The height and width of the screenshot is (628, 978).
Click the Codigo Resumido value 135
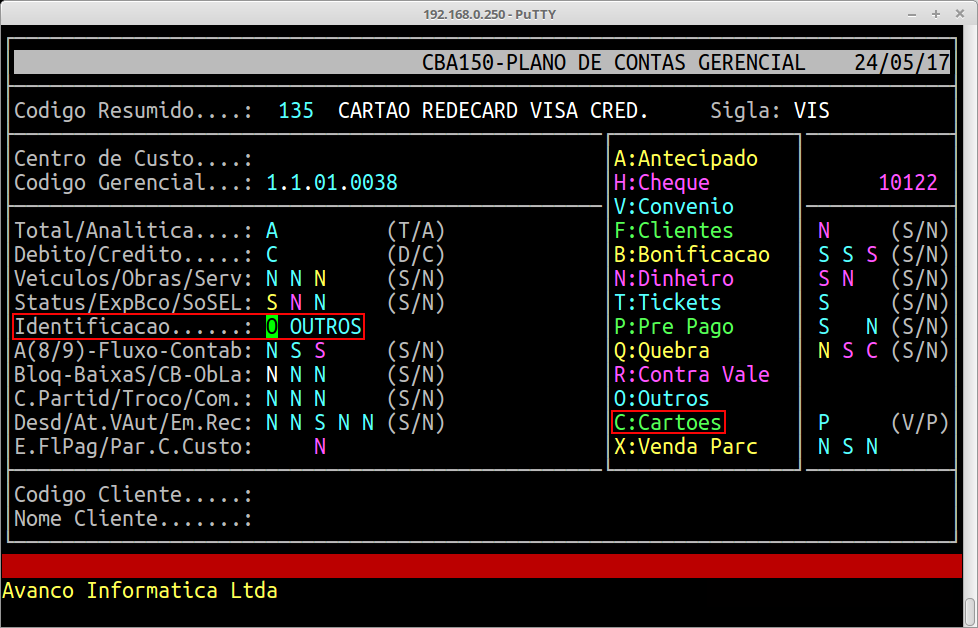(296, 110)
